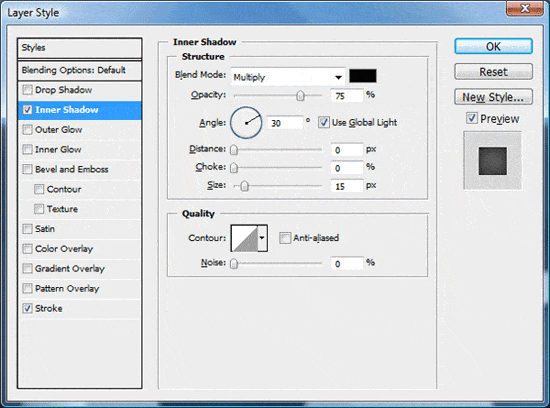
Task: Click the OK button
Action: [x=493, y=46]
